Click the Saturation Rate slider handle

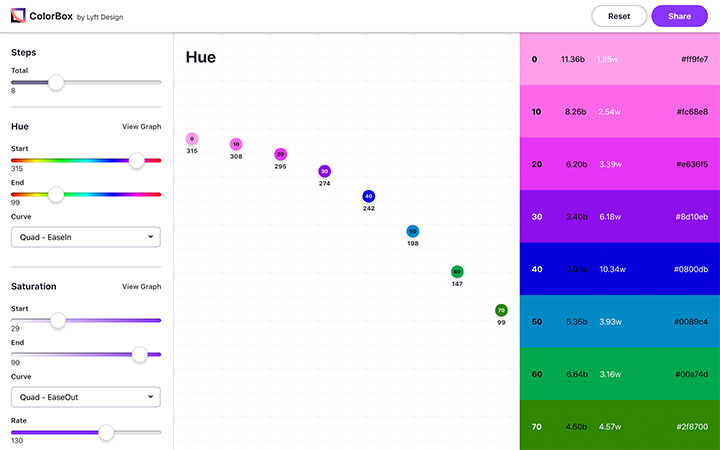click(106, 432)
